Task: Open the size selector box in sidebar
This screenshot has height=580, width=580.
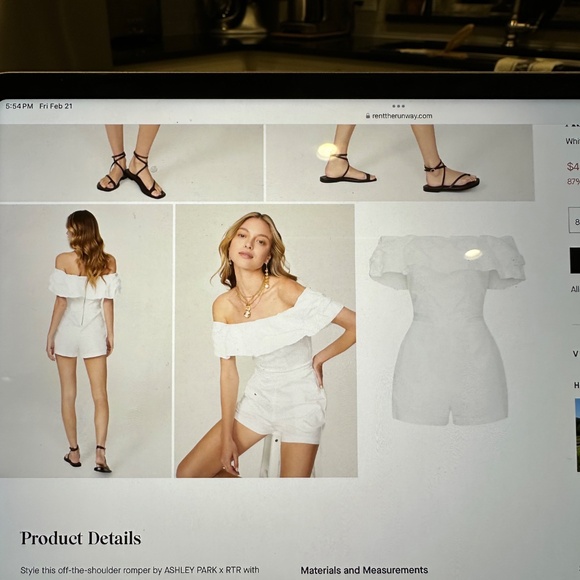Action: pyautogui.click(x=574, y=220)
